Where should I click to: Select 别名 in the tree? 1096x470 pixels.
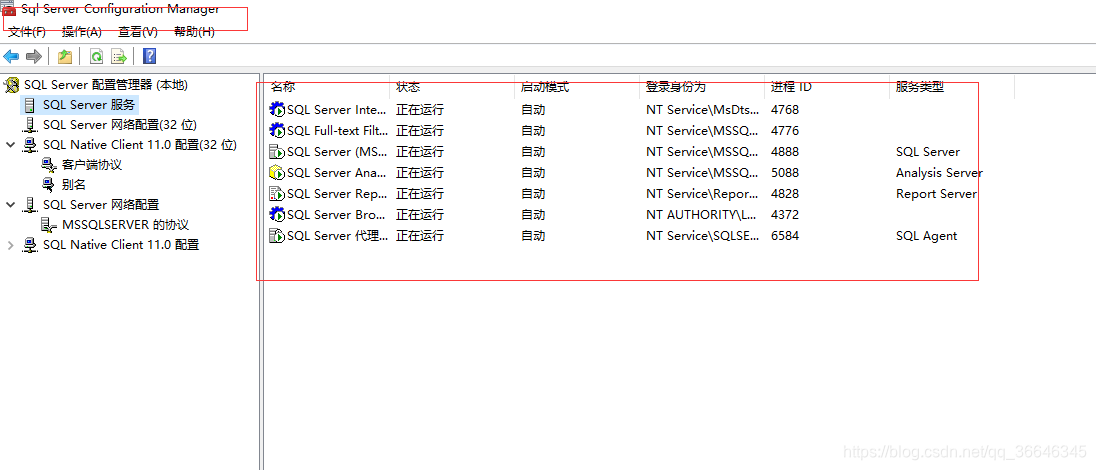point(73,185)
